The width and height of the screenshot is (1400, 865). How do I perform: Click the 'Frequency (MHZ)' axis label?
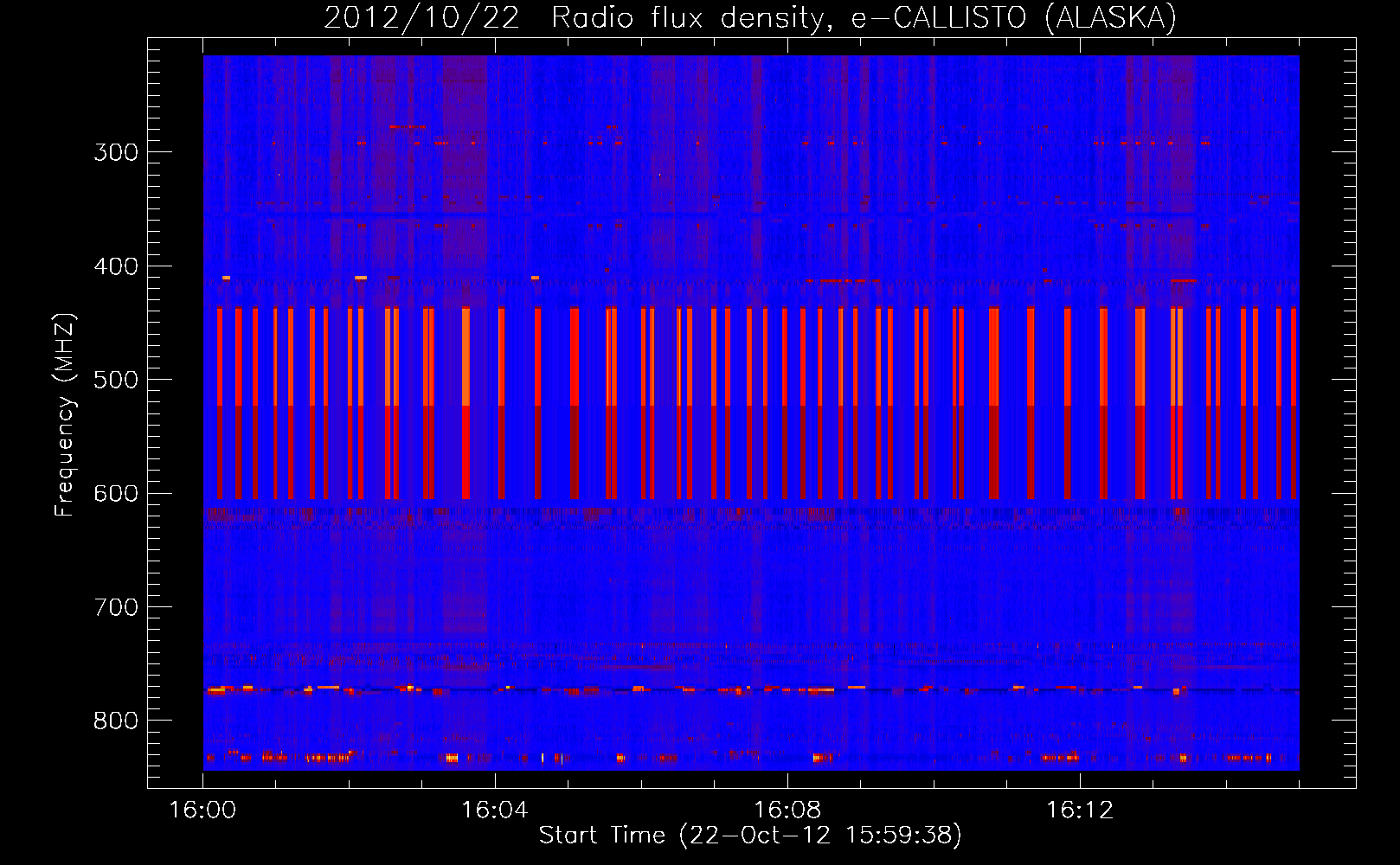tap(65, 414)
